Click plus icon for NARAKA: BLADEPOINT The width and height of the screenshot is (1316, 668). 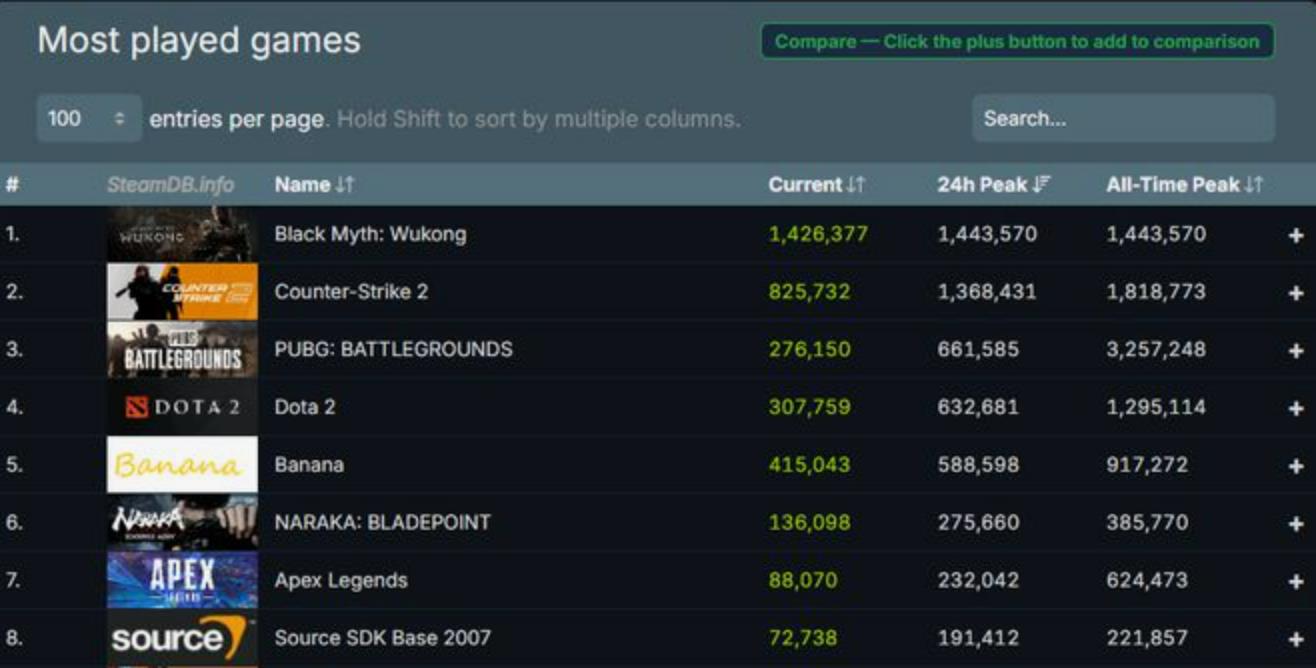coord(1296,523)
